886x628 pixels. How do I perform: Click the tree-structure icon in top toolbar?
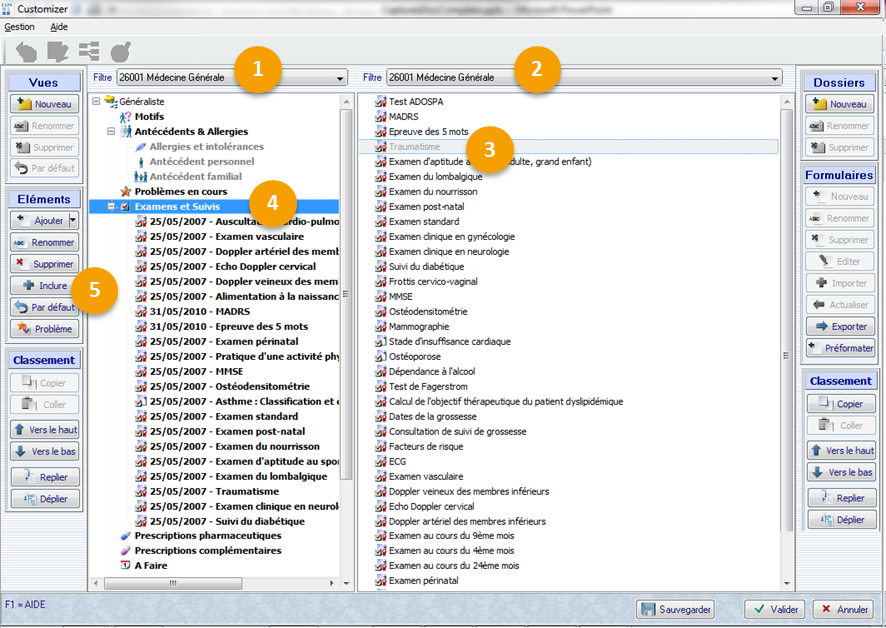click(89, 51)
